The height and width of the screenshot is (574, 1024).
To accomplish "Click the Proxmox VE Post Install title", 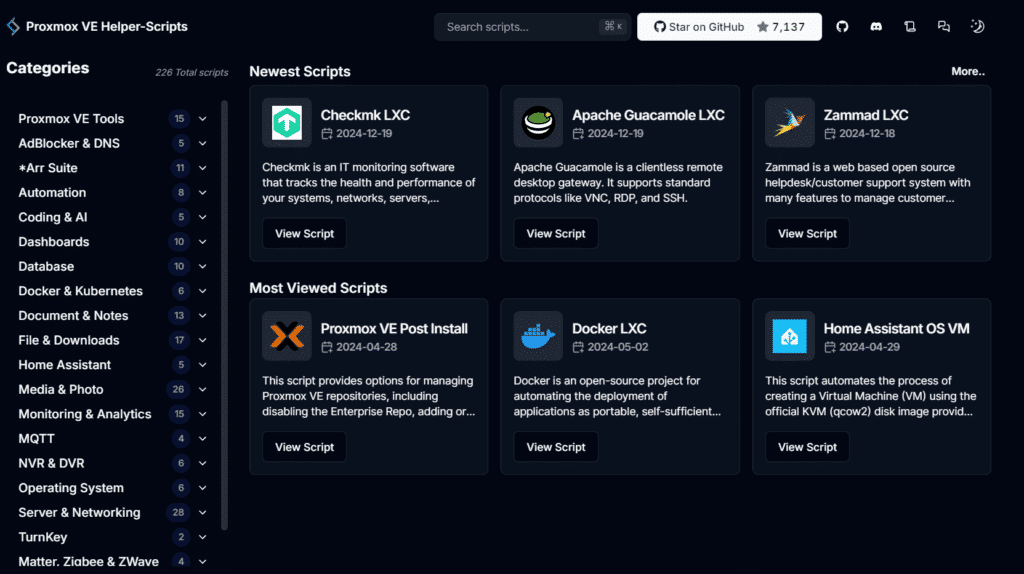I will [394, 328].
